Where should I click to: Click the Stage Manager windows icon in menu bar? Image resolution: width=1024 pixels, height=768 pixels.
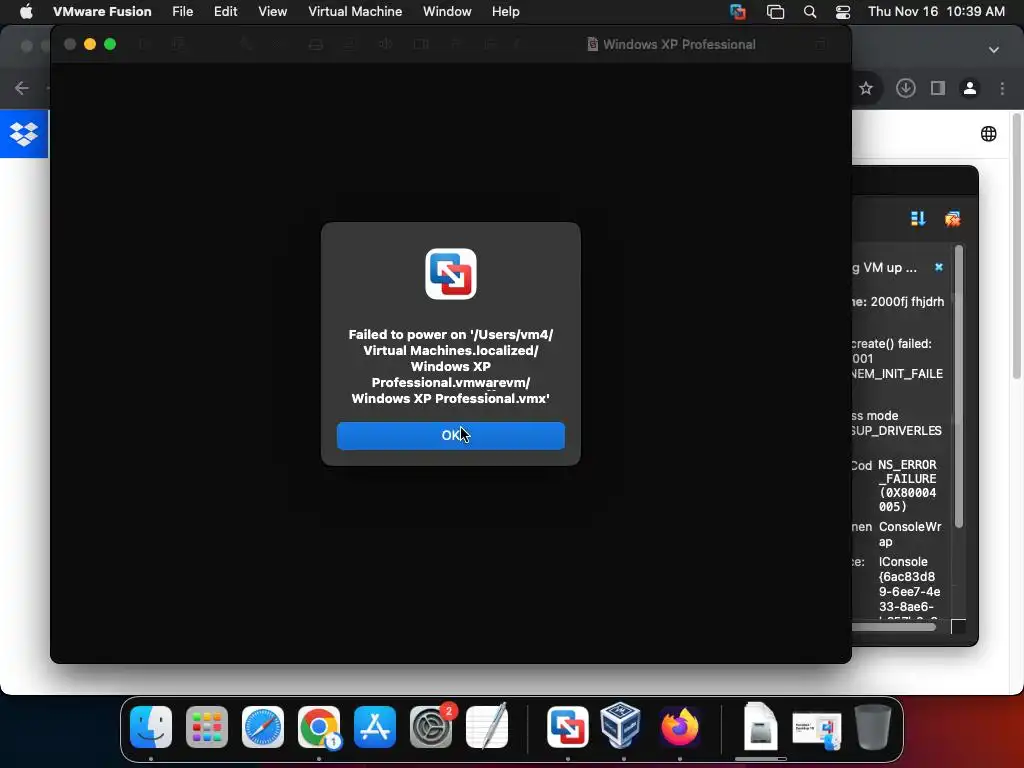(x=775, y=12)
